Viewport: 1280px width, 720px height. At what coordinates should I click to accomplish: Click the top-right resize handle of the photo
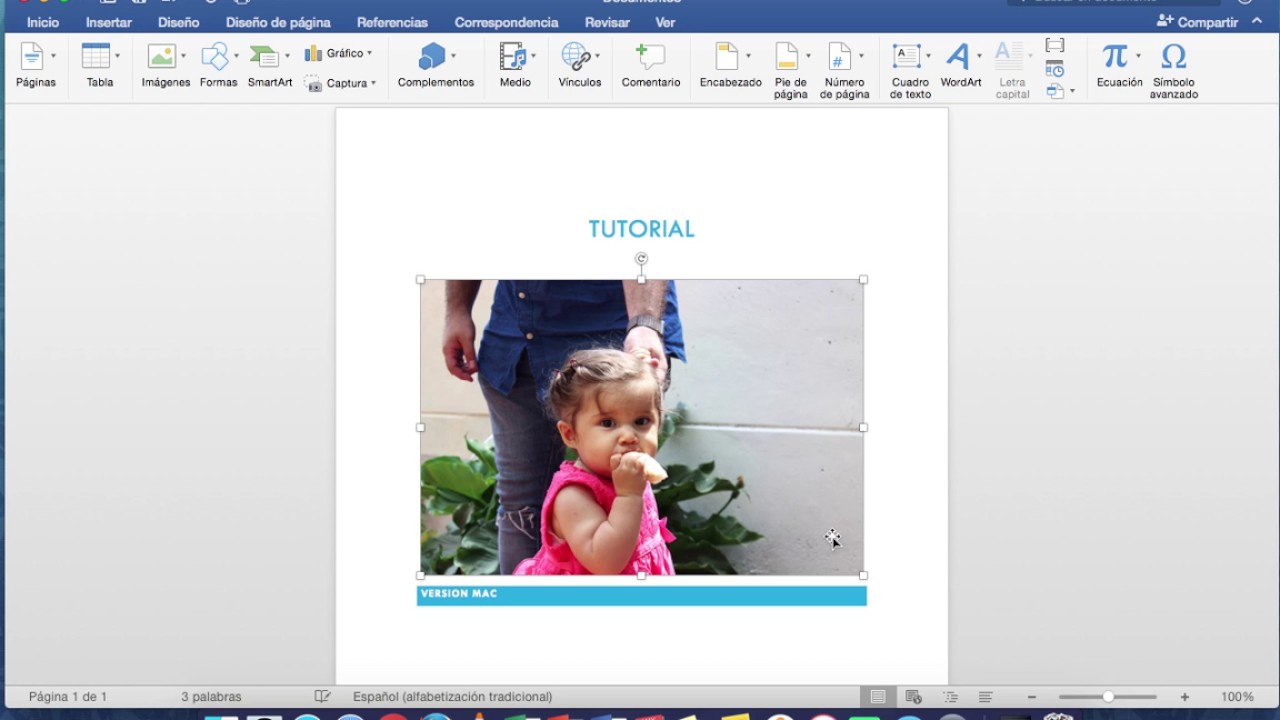coord(863,280)
